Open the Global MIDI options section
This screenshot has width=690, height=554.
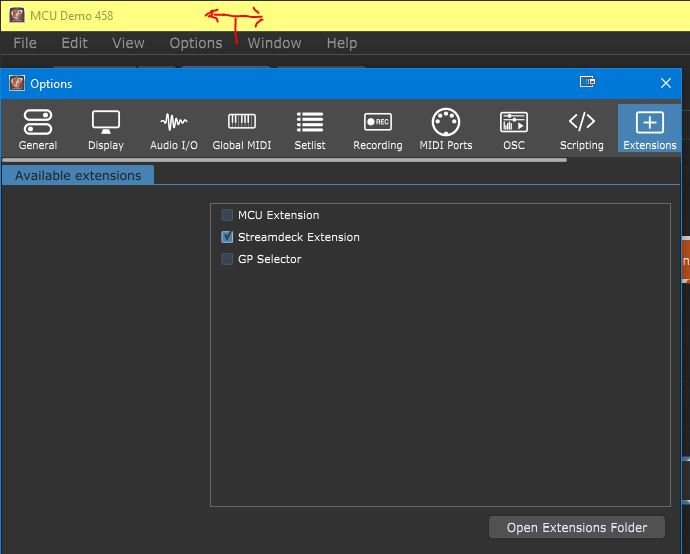pyautogui.click(x=242, y=129)
